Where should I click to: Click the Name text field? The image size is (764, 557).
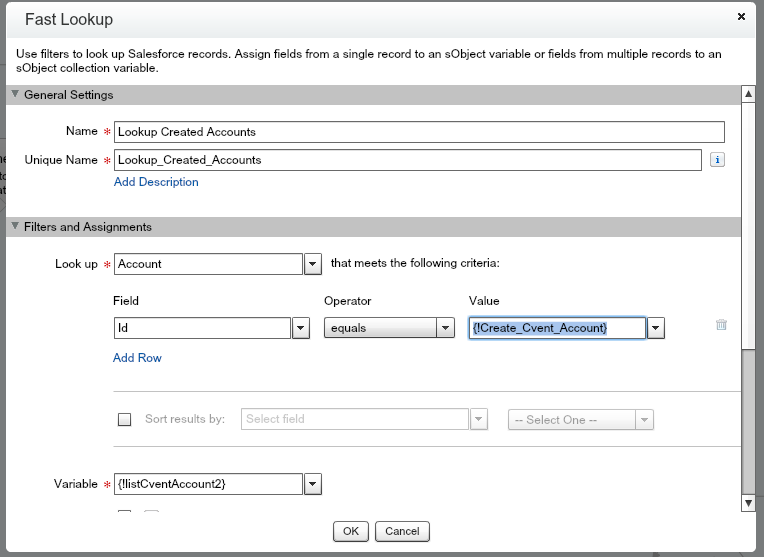[x=418, y=132]
